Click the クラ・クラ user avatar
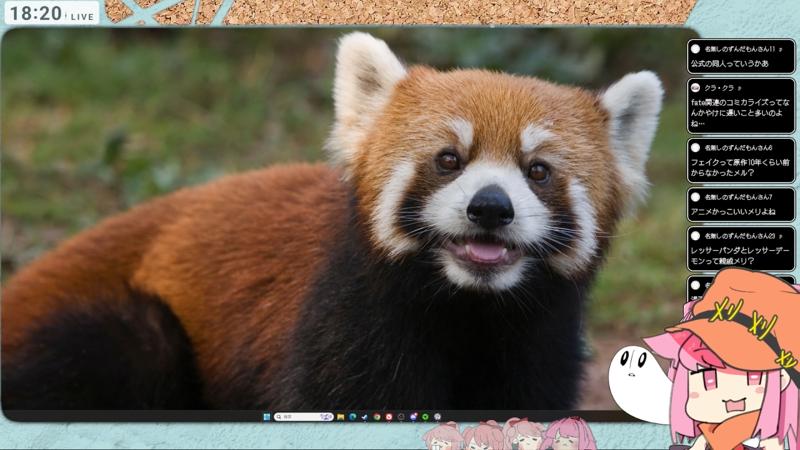The image size is (800, 450). (695, 88)
